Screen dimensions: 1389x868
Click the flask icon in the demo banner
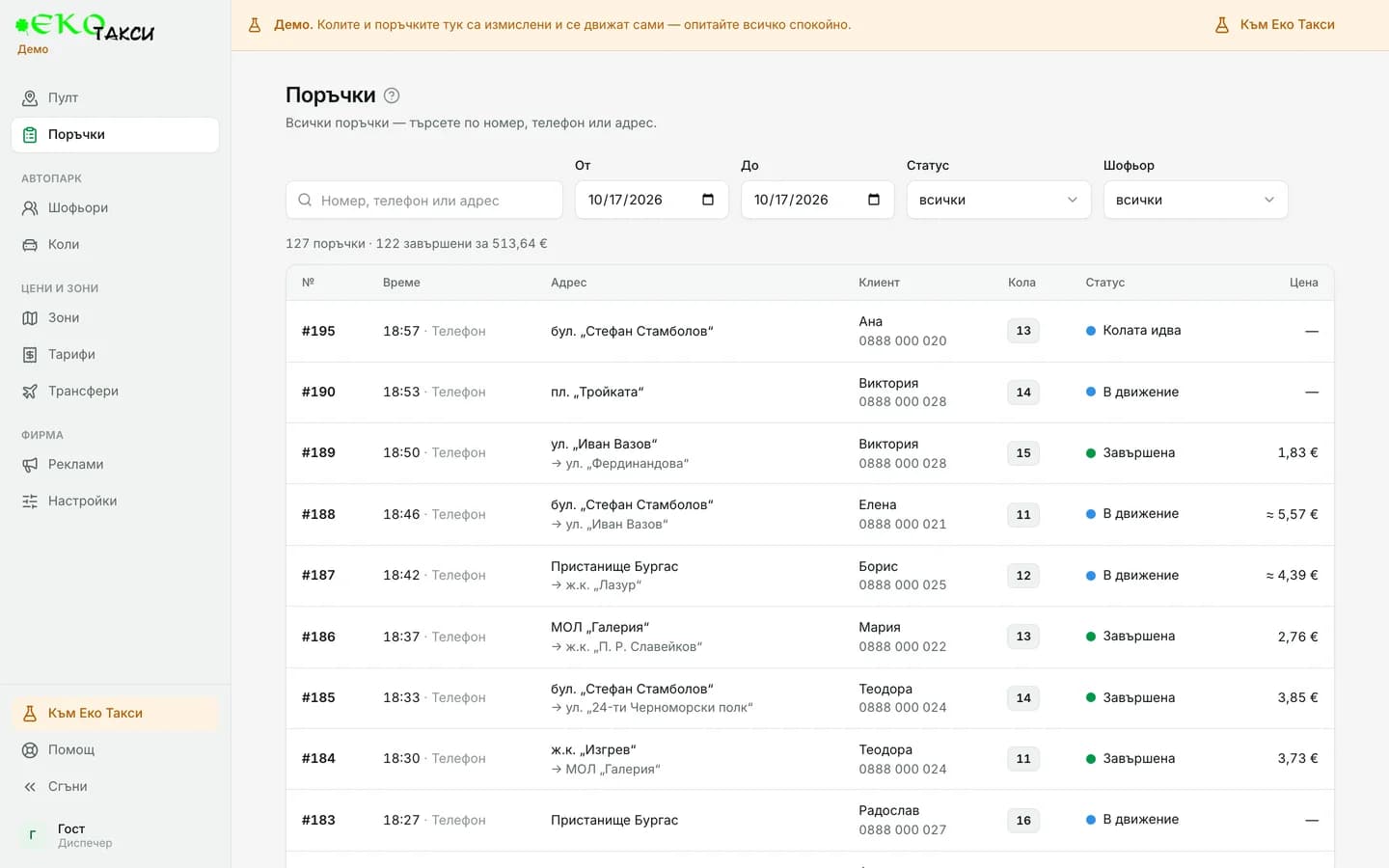click(x=255, y=25)
